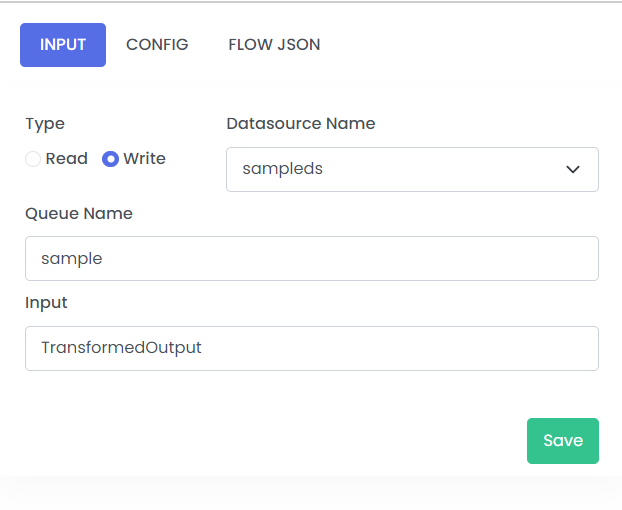The height and width of the screenshot is (510, 622).
Task: Switch to the CONFIG tab
Action: 157,45
